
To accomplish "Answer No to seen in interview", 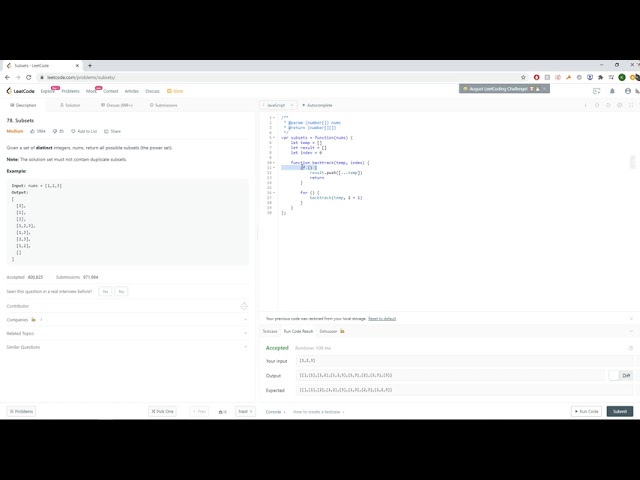I will point(121,291).
